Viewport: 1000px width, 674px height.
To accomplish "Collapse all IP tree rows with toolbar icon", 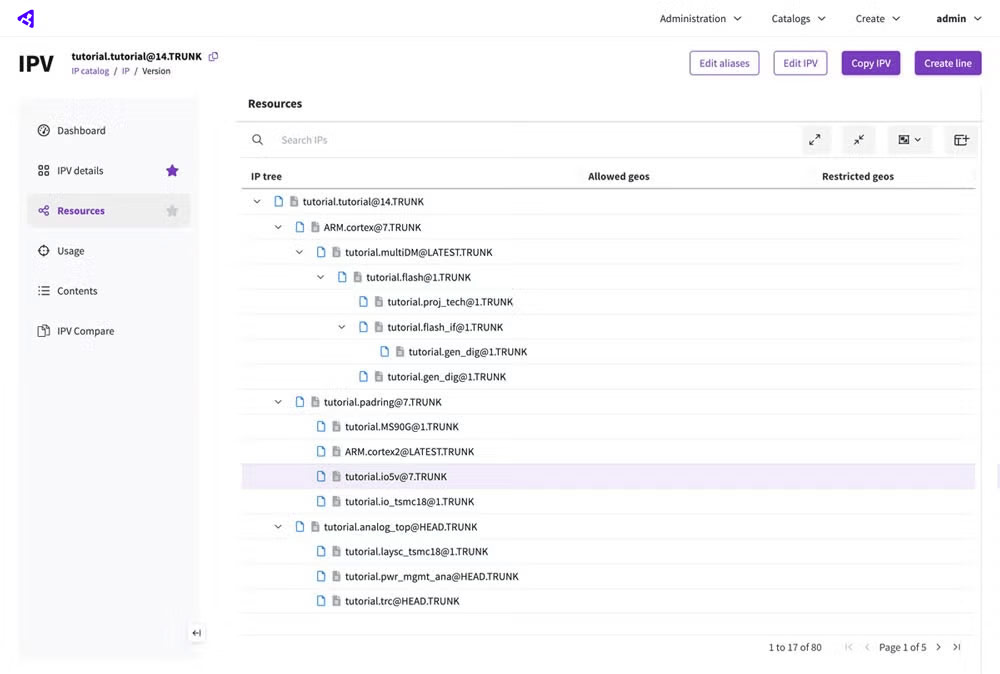I will pyautogui.click(x=858, y=140).
